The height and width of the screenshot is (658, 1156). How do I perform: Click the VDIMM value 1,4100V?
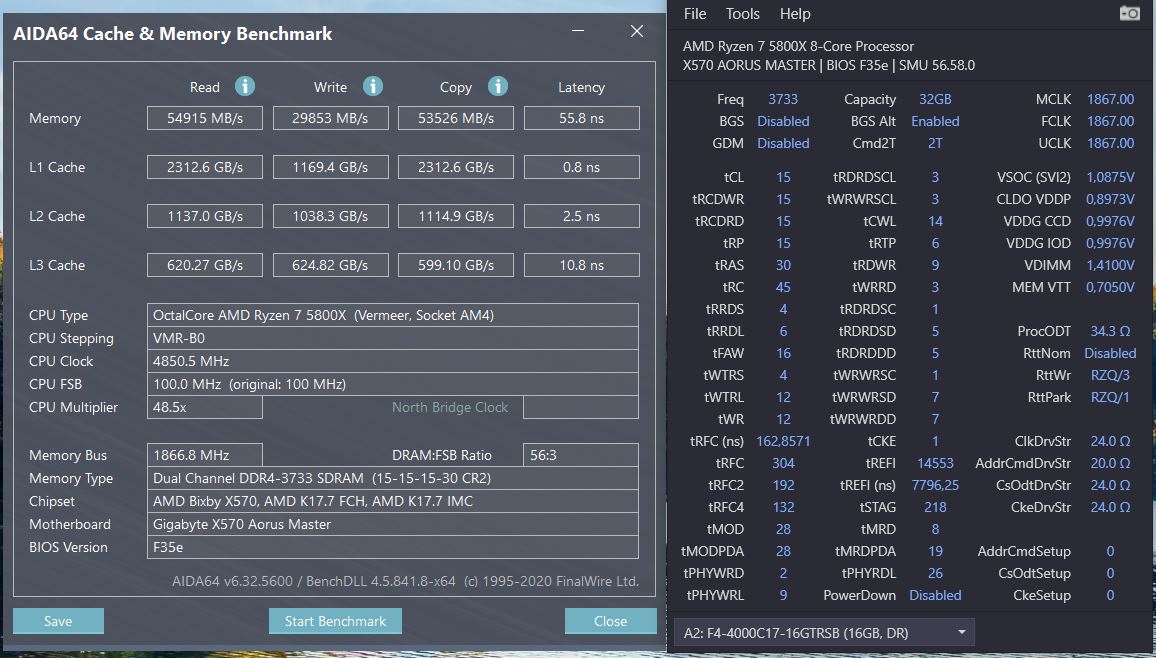[x=1110, y=265]
